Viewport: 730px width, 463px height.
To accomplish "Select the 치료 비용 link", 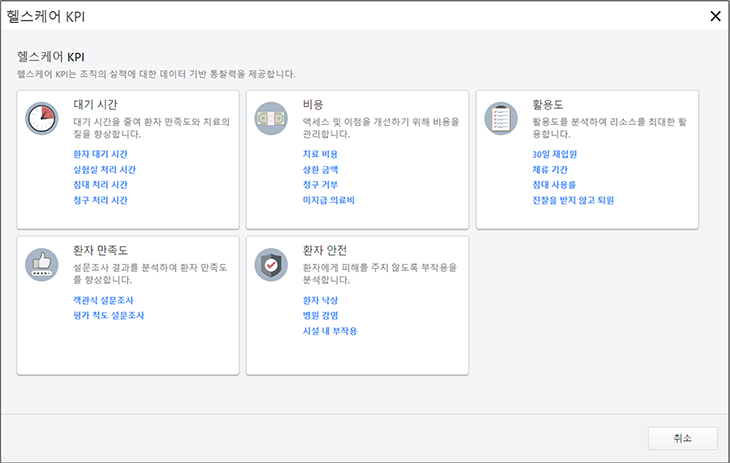I will tap(320, 155).
